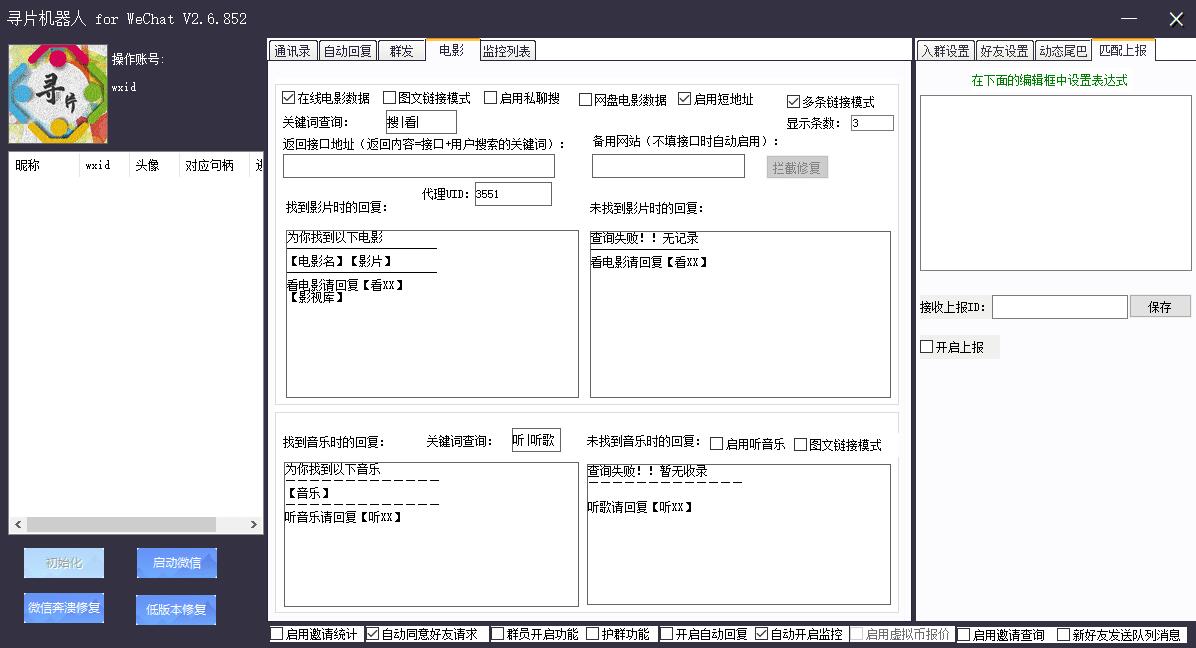Select the 好友设置 tab
This screenshot has height=648, width=1196.
1005,51
